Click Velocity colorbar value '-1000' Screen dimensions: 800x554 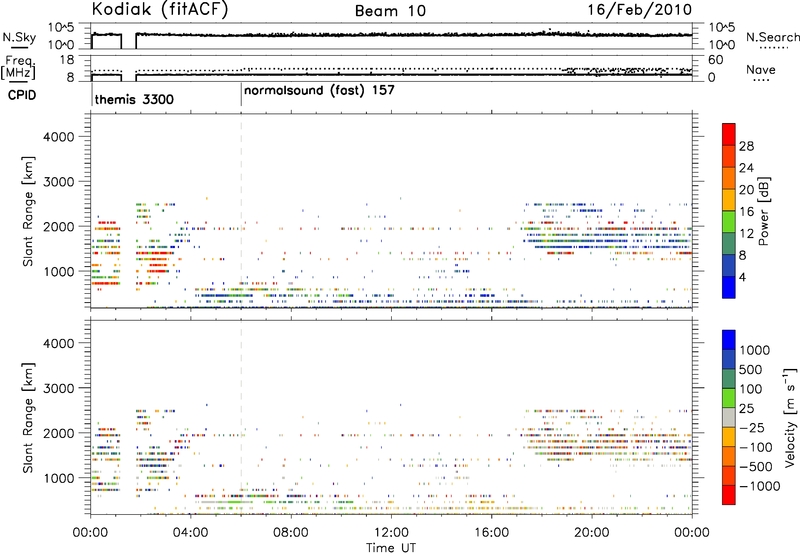coord(759,486)
